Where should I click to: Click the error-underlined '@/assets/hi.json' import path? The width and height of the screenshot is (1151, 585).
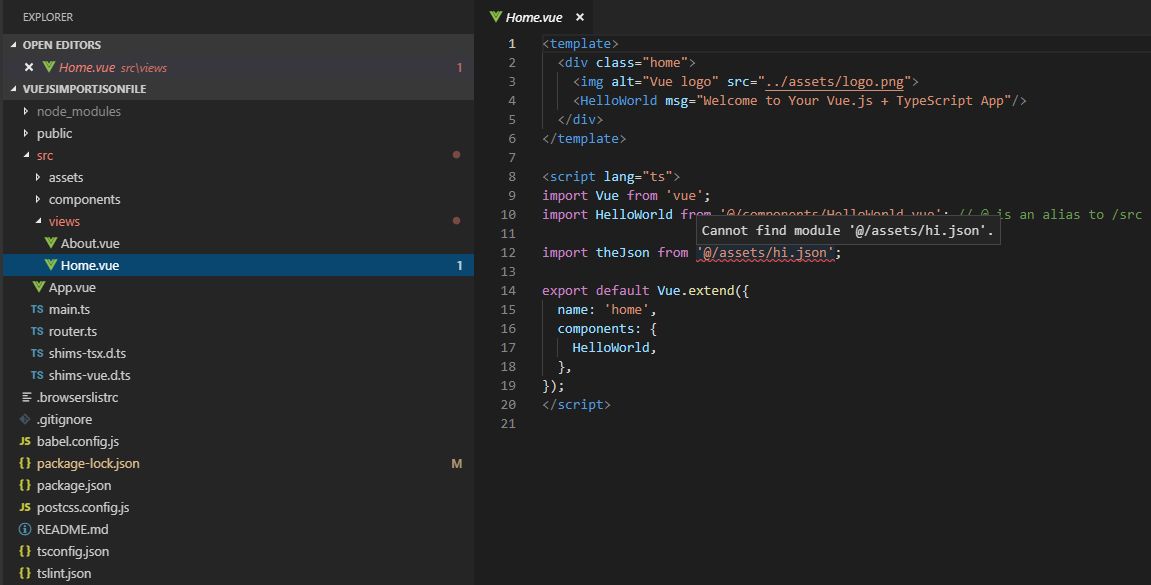point(765,252)
